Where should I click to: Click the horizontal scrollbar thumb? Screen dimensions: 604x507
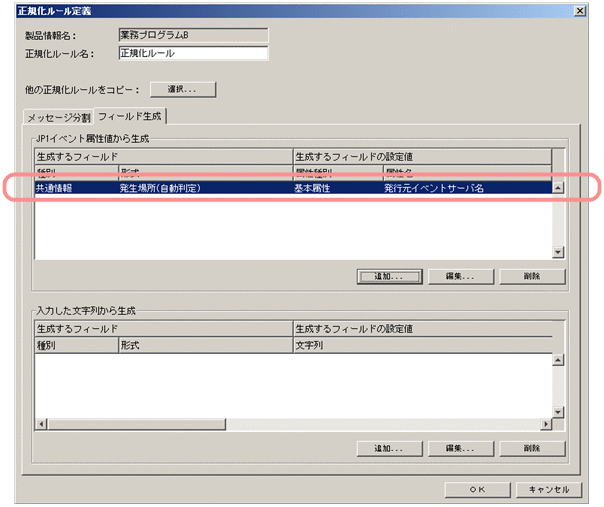[136, 425]
